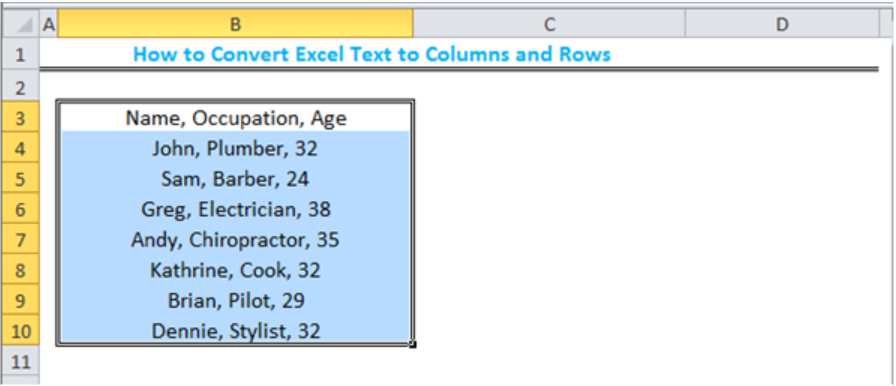Viewport: 896px width, 386px height.
Task: Click the title cell about Text to Columns
Action: tap(372, 54)
